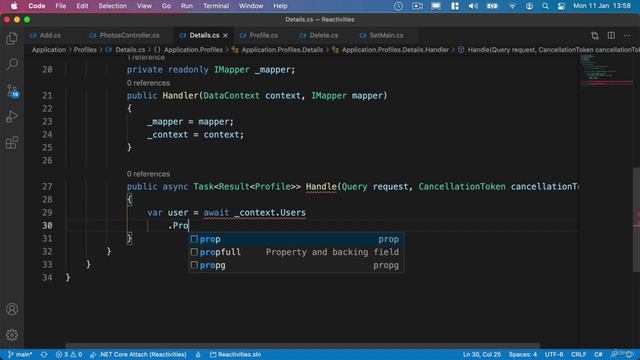The height and width of the screenshot is (360, 640).
Task: Open the Terminal menu
Action: click(216, 6)
